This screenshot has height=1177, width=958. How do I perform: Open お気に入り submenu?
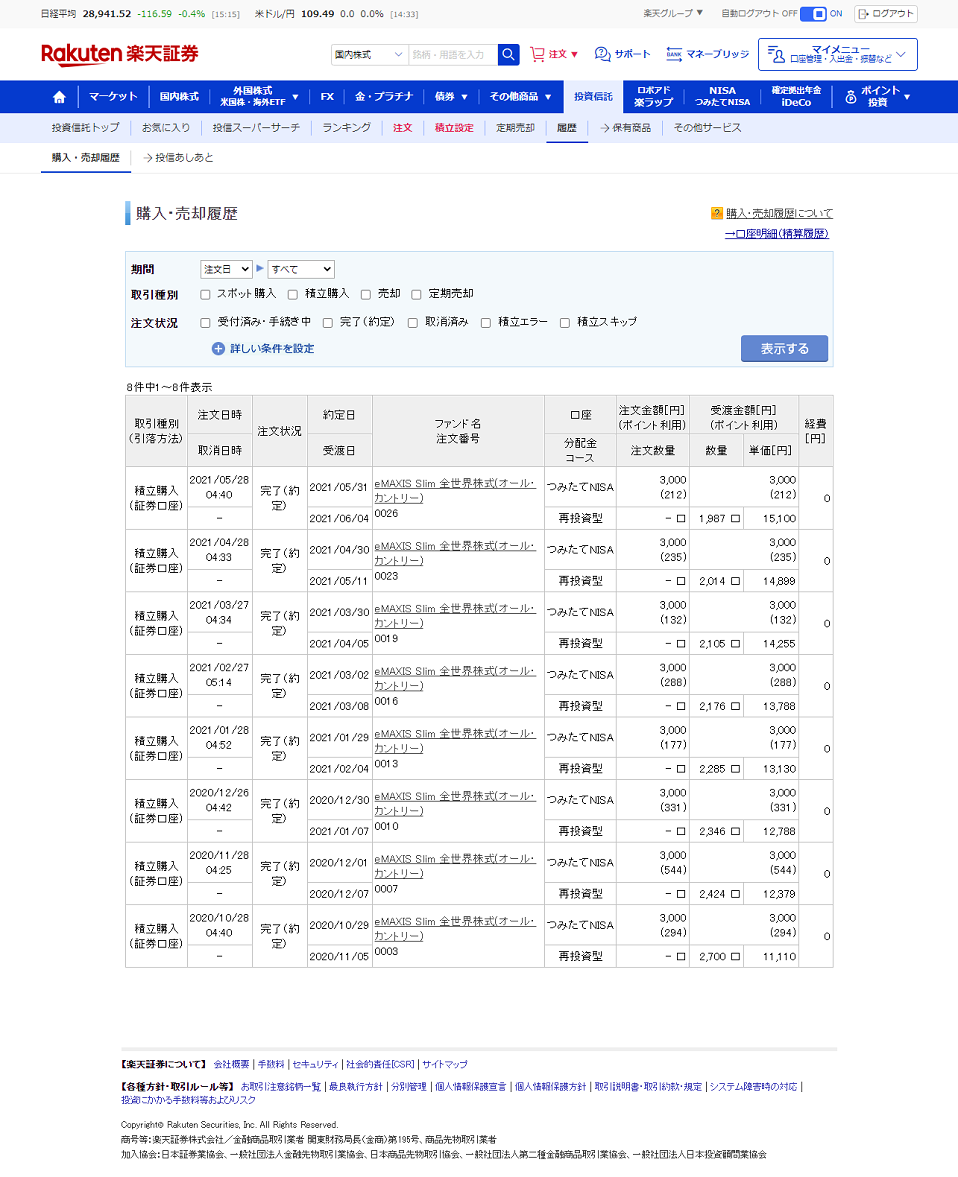coord(166,128)
